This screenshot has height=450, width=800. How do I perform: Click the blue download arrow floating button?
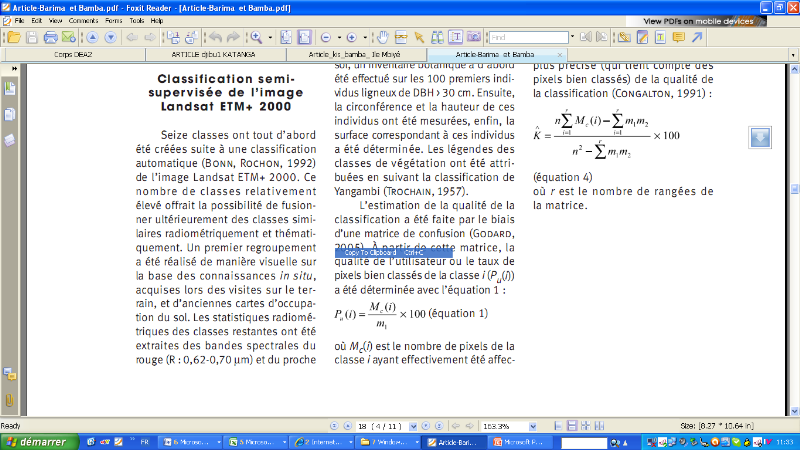point(760,137)
